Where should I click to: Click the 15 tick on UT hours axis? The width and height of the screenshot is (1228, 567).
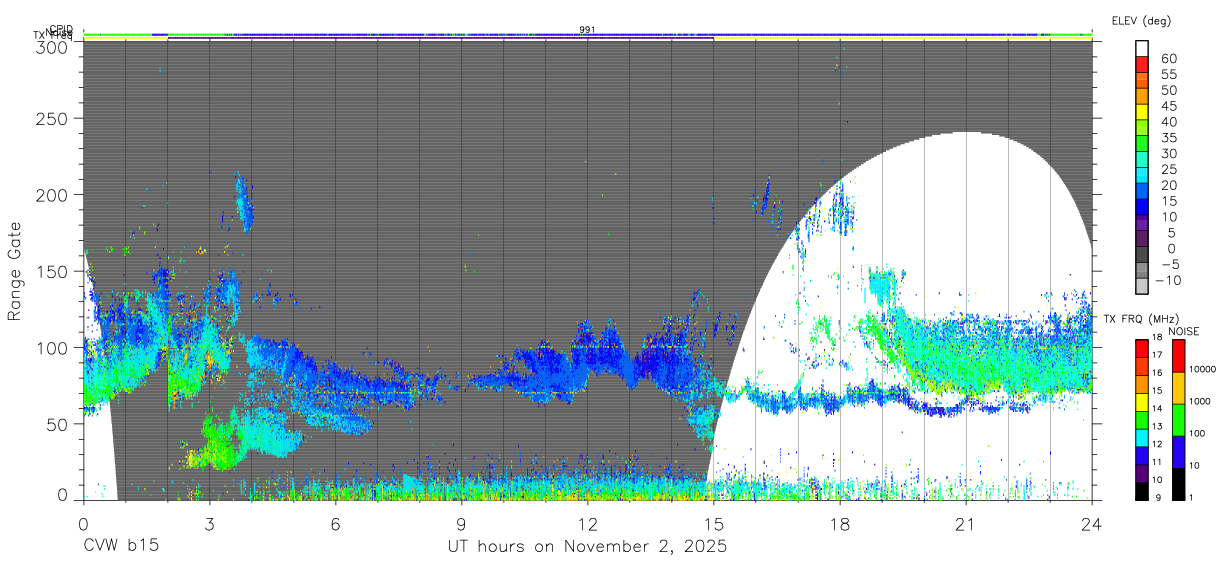click(x=713, y=523)
